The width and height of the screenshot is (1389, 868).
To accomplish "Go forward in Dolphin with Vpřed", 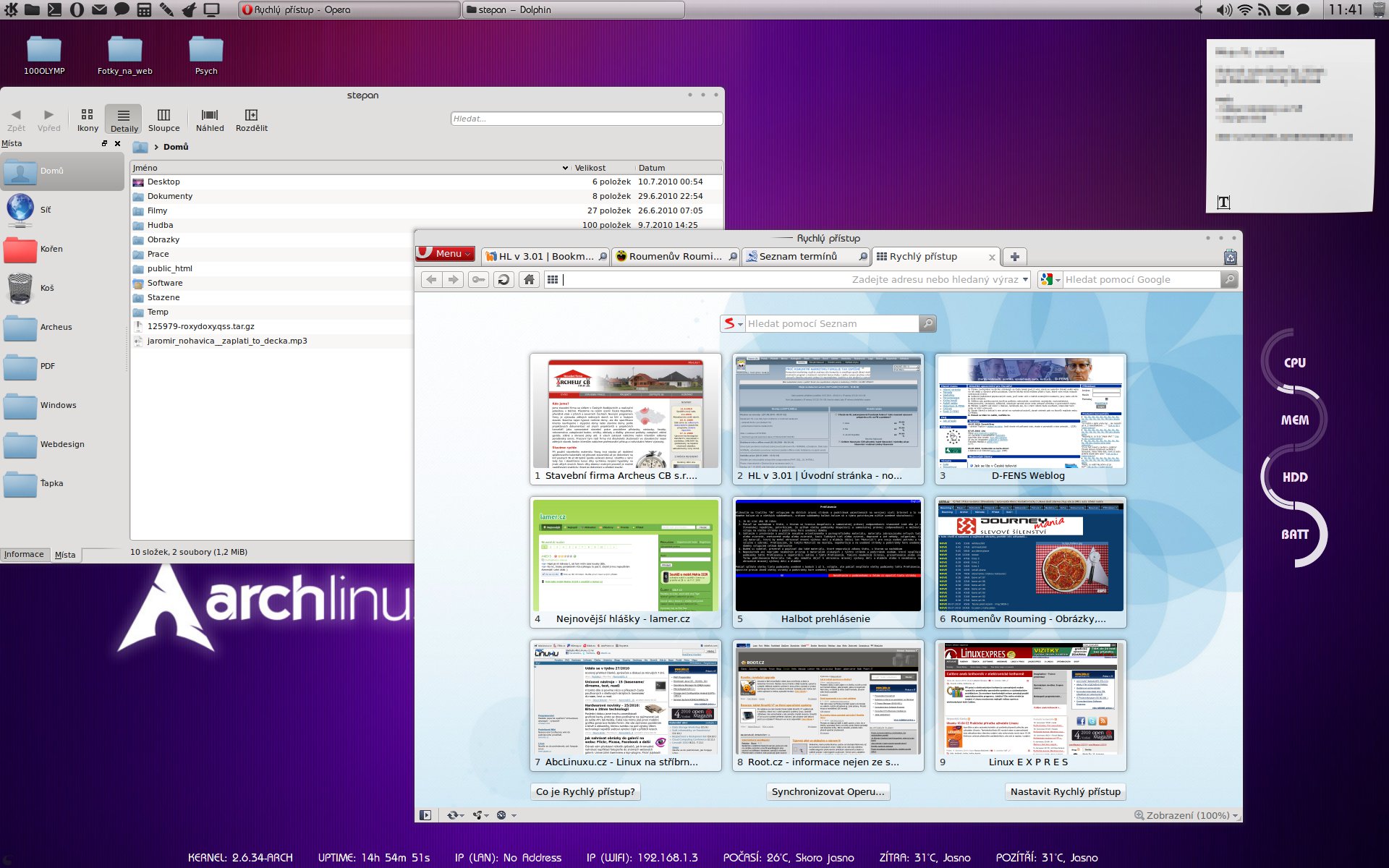I will 49,120.
